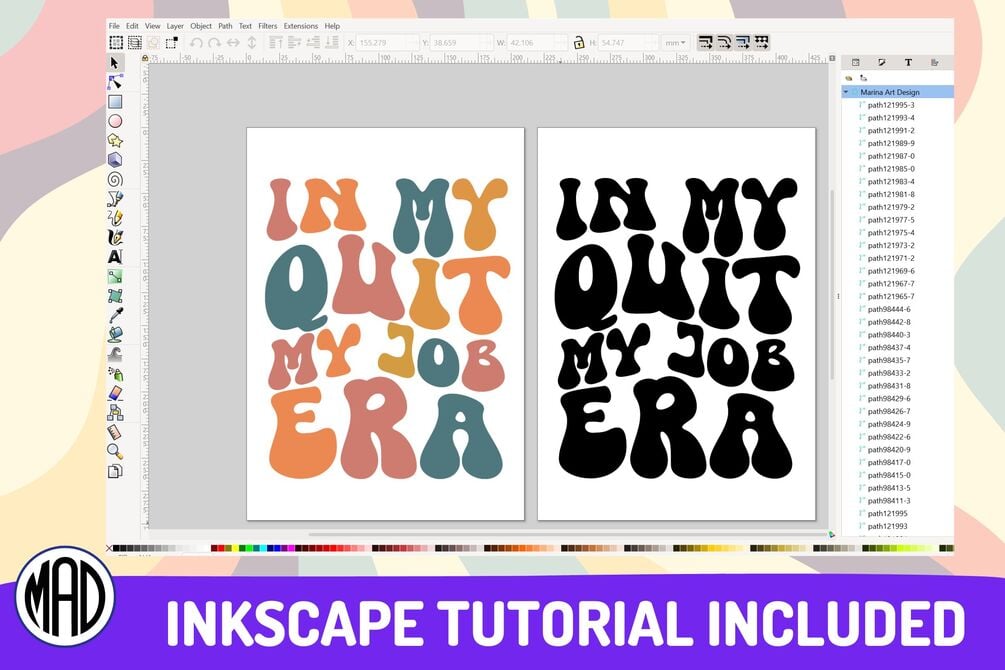Choose the Calligraphy tool
The image size is (1005, 670).
click(115, 237)
